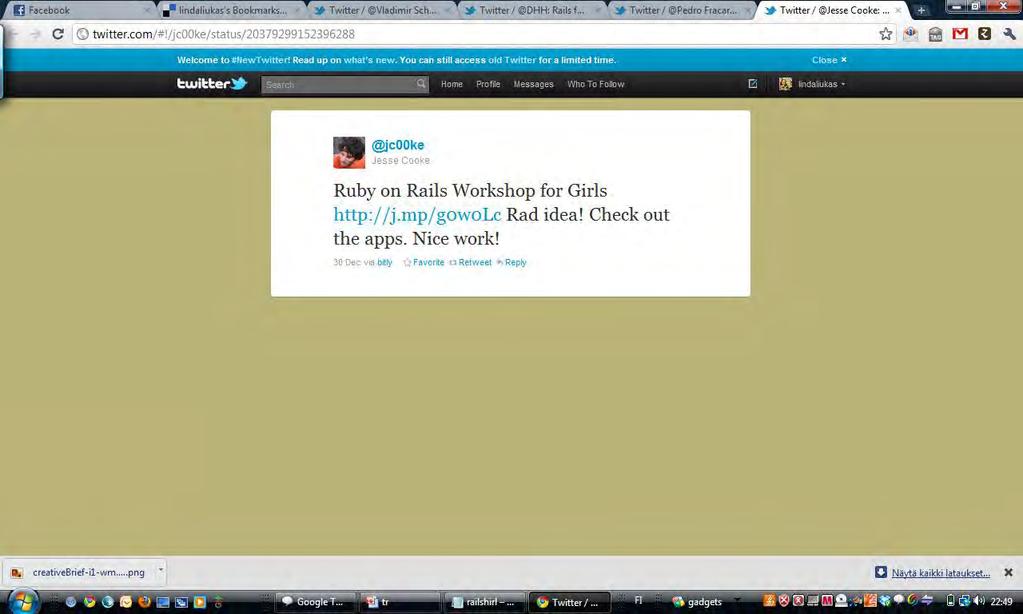Open the Windows Start menu
The width and height of the screenshot is (1023, 614).
(x=24, y=601)
